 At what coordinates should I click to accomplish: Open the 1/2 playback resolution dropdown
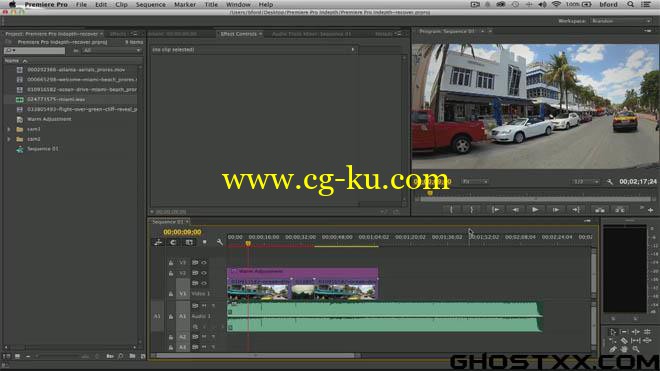(585, 181)
